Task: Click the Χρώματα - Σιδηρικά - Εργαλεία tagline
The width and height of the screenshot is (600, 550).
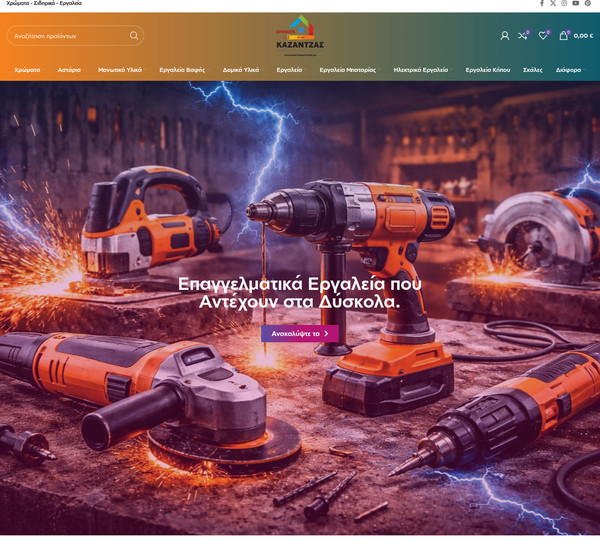Action: (44, 3)
